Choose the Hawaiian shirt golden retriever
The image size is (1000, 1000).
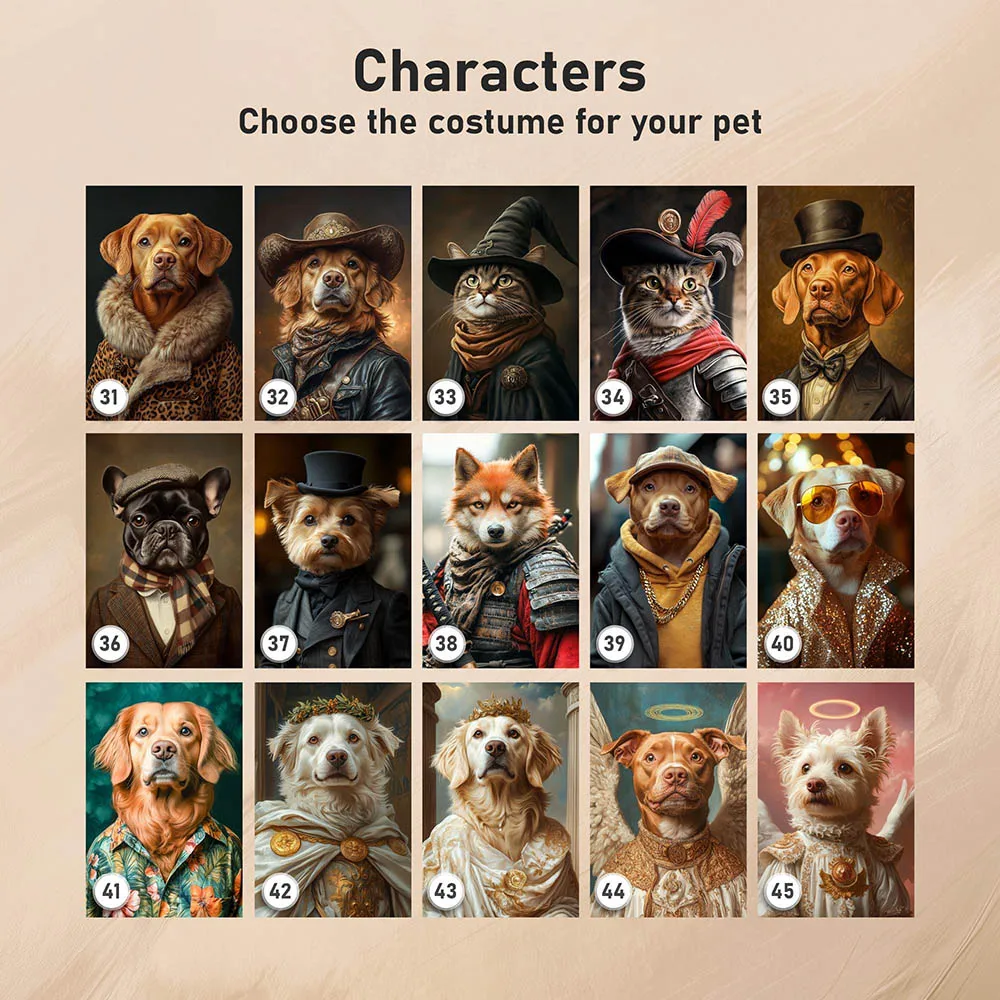coord(164,800)
